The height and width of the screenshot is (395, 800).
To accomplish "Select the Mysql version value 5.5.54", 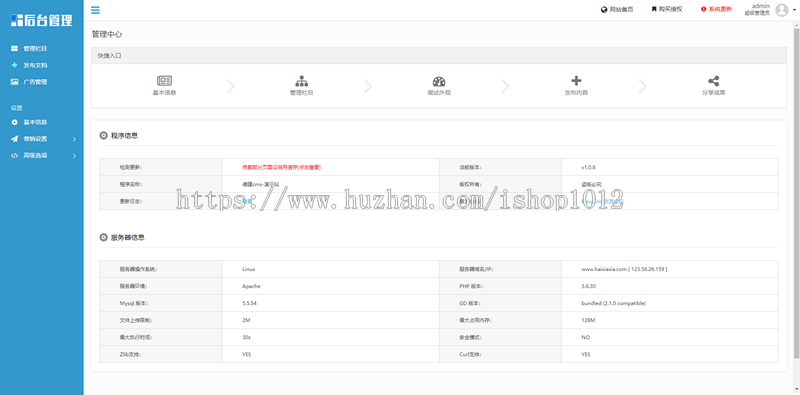I will coord(249,303).
